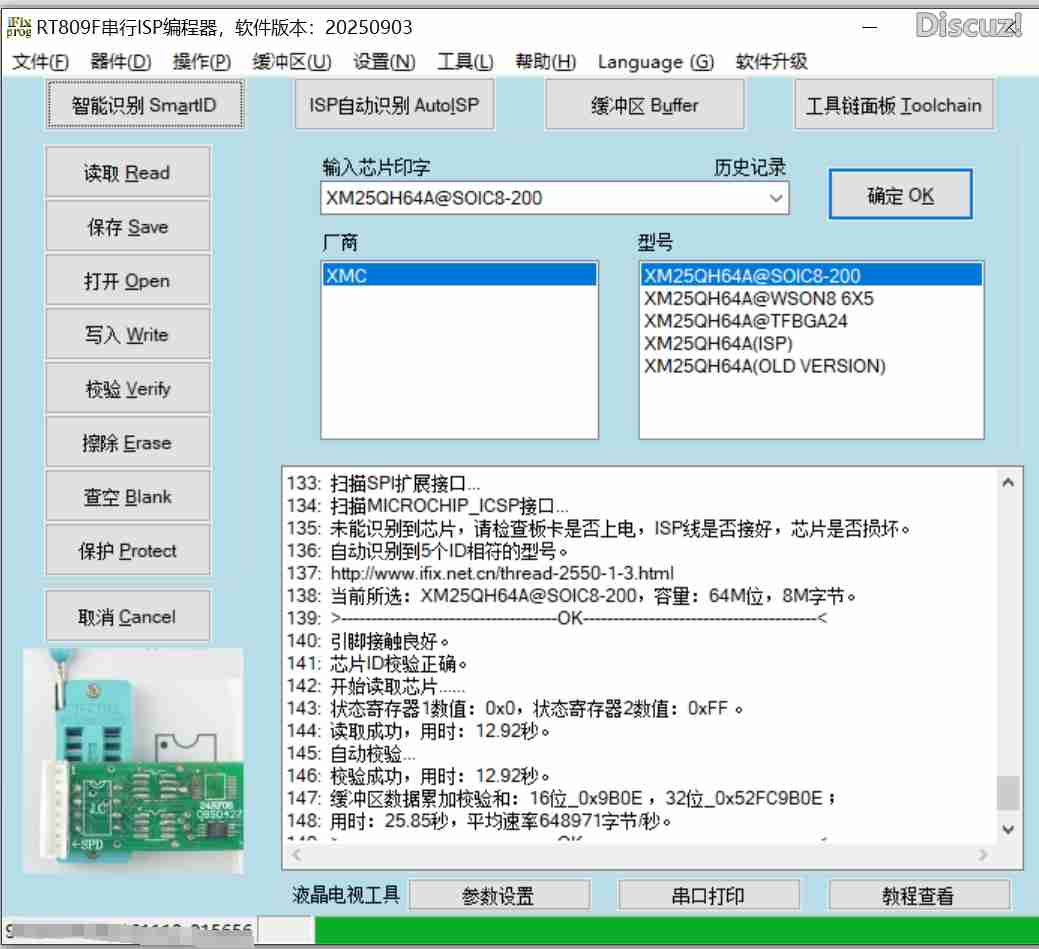Image resolution: width=1039 pixels, height=949 pixels.
Task: Click the 读取 Read button
Action: pyautogui.click(x=127, y=172)
